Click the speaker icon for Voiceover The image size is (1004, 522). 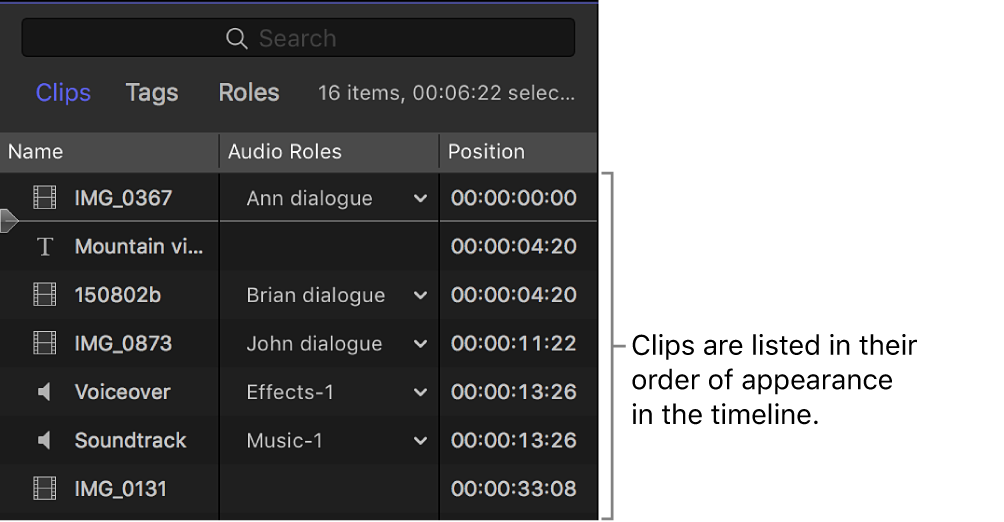click(45, 392)
